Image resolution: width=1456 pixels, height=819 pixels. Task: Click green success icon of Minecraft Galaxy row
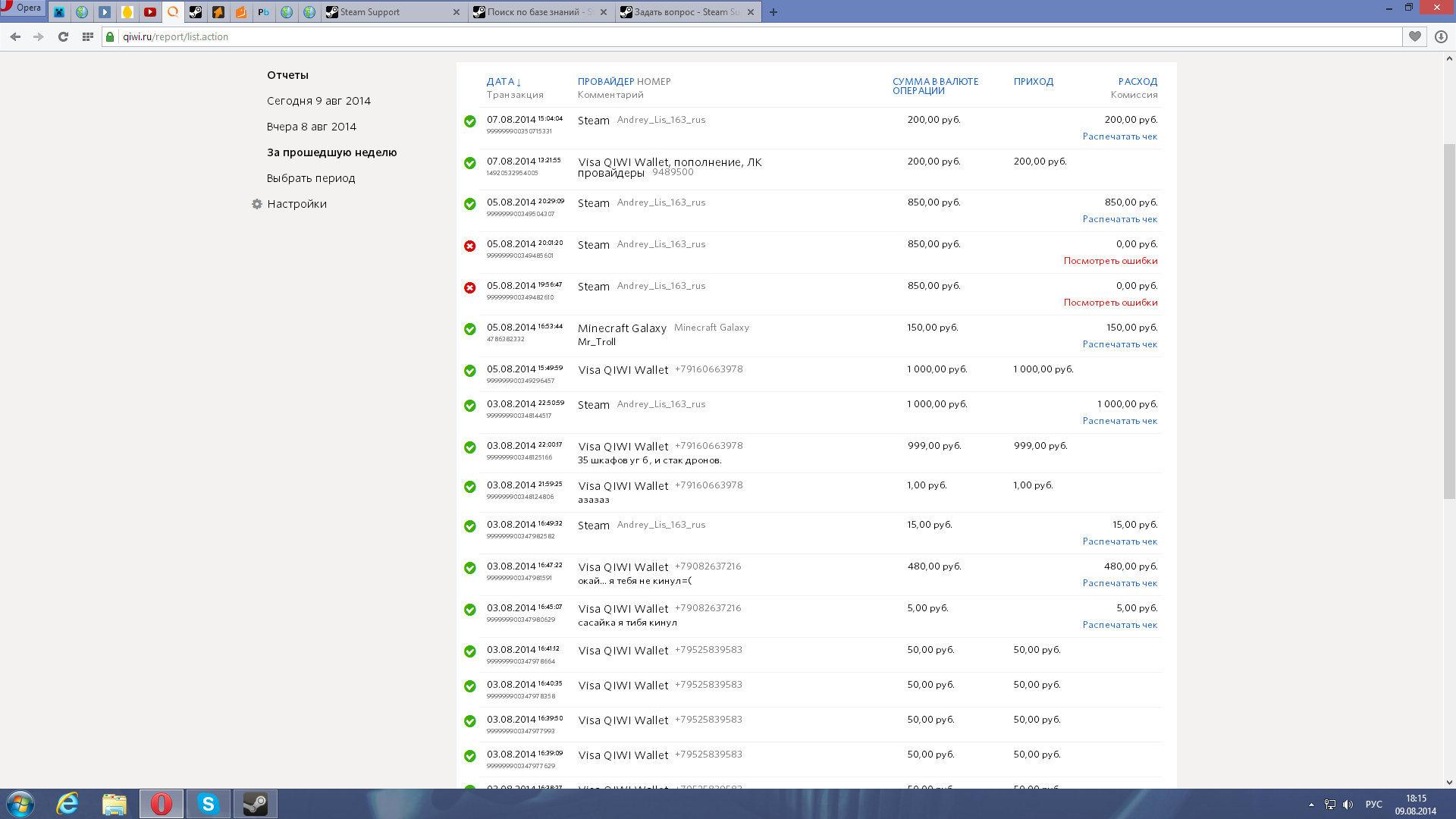tap(470, 329)
